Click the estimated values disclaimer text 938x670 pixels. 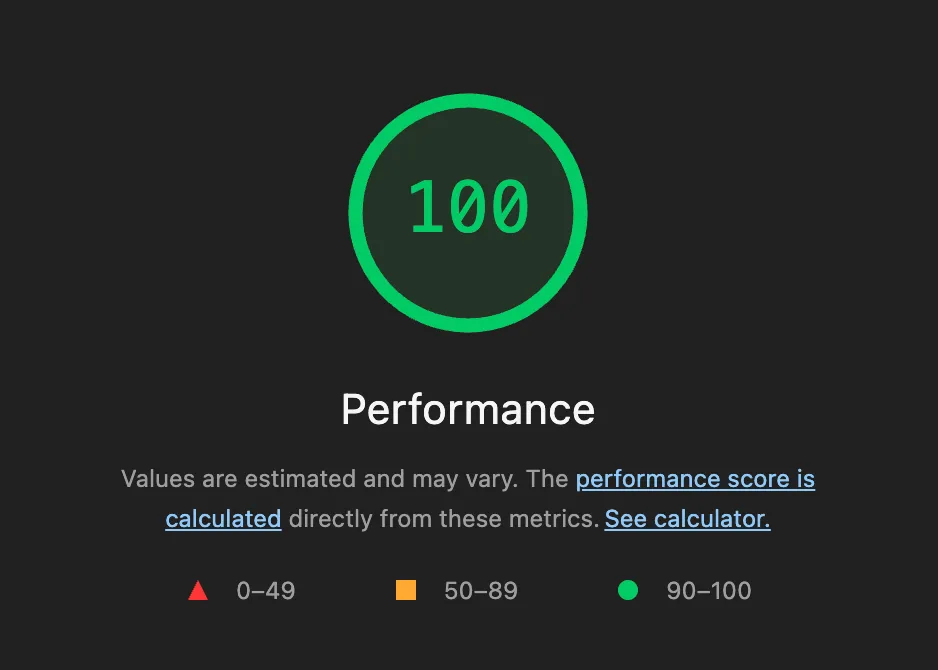click(x=467, y=498)
